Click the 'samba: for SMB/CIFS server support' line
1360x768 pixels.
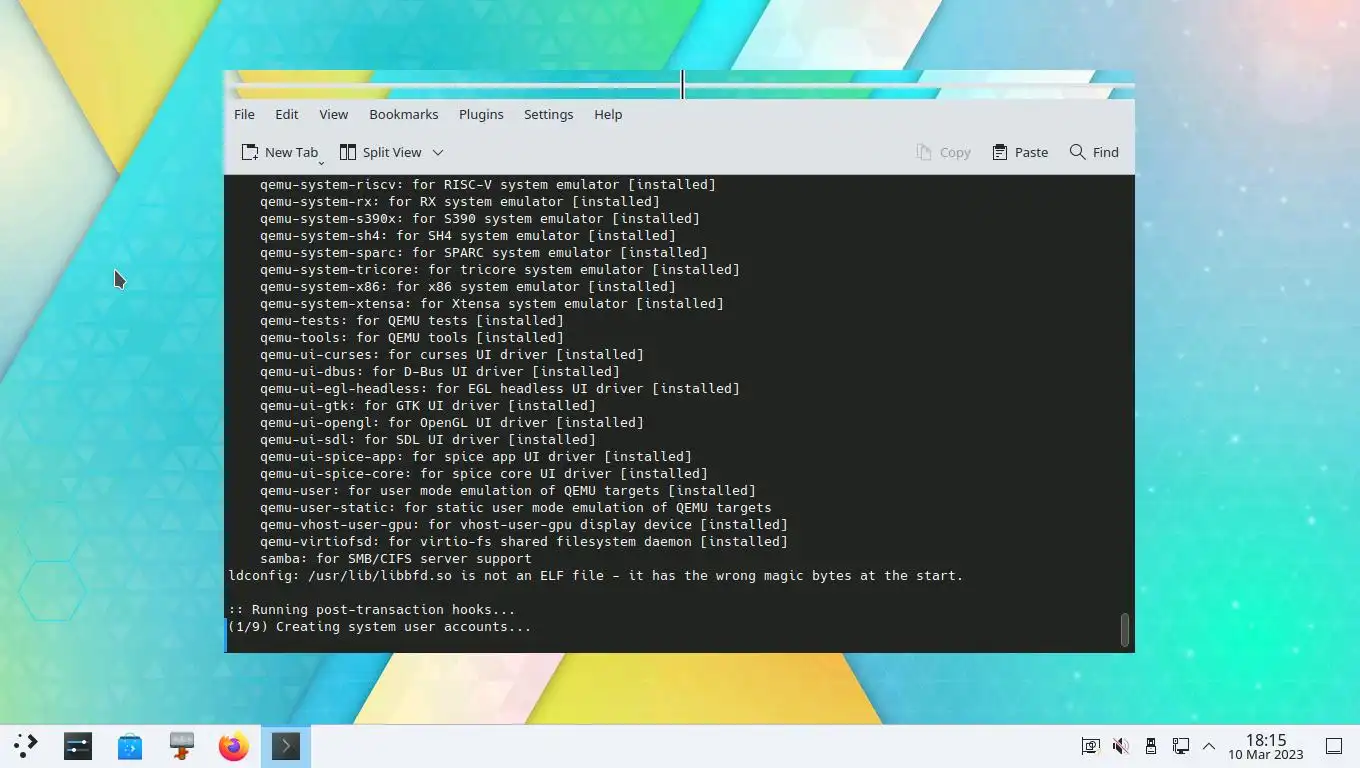(396, 559)
